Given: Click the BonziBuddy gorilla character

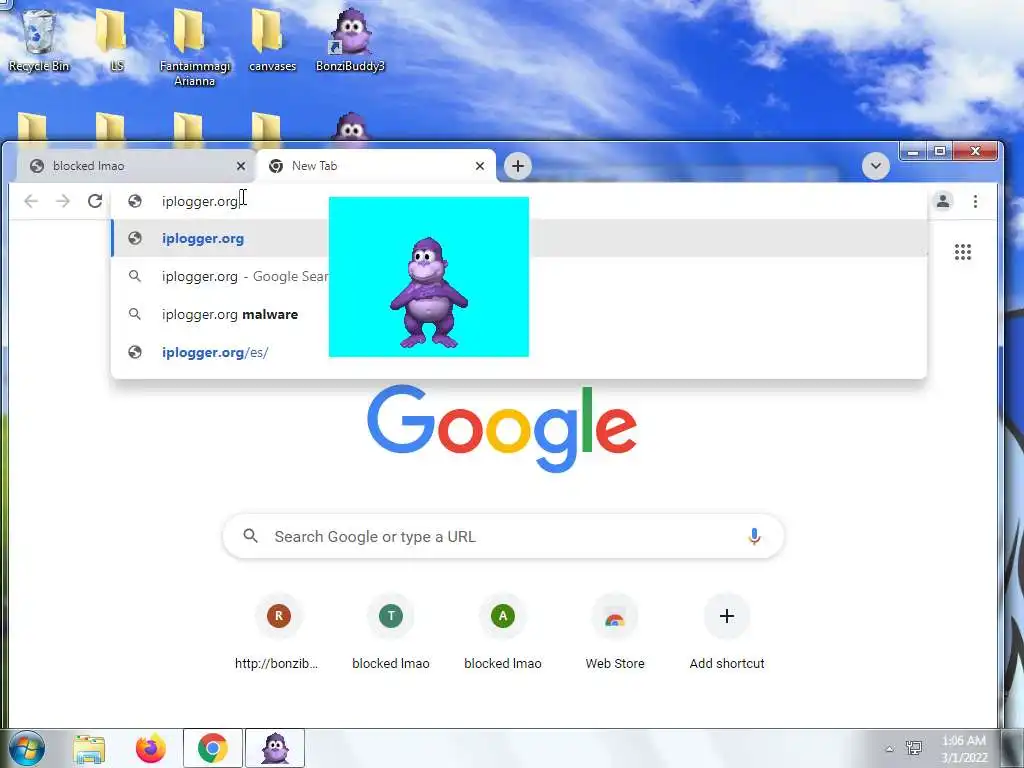Looking at the screenshot, I should pyautogui.click(x=428, y=292).
